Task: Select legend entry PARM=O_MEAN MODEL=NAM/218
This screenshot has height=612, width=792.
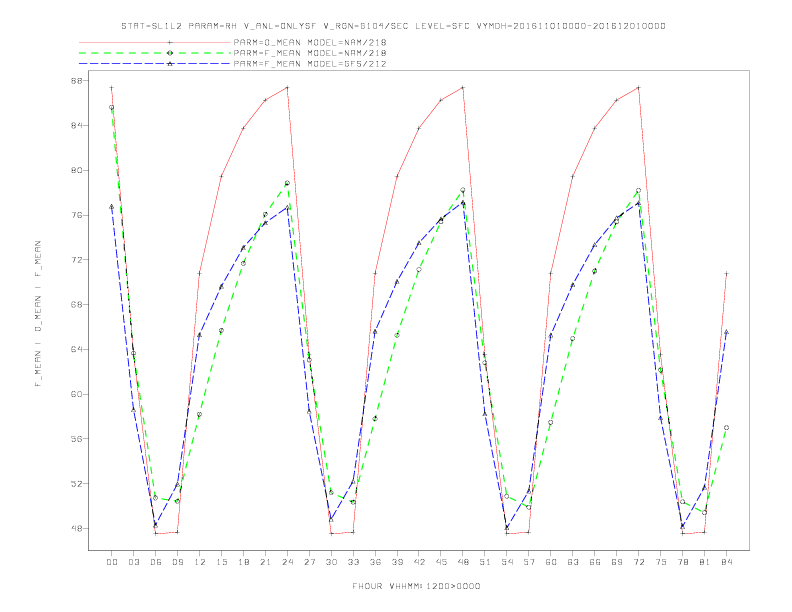Action: pos(310,42)
